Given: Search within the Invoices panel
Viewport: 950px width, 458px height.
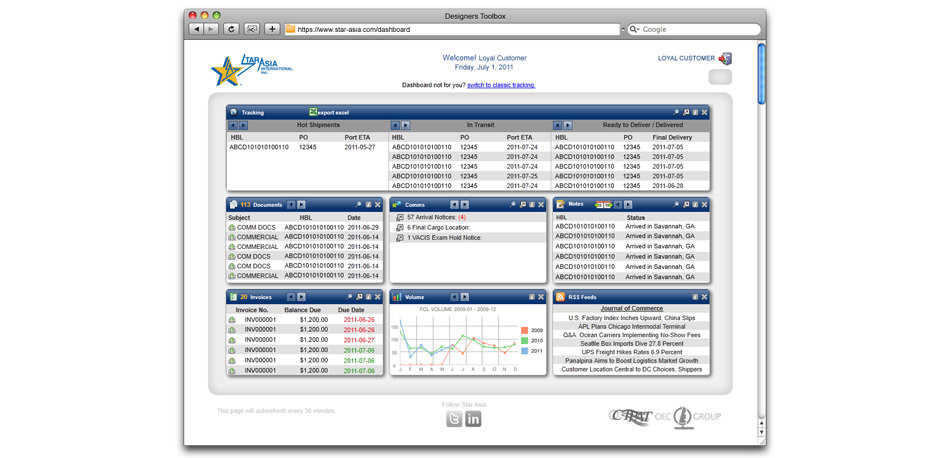Looking at the screenshot, I should [349, 297].
